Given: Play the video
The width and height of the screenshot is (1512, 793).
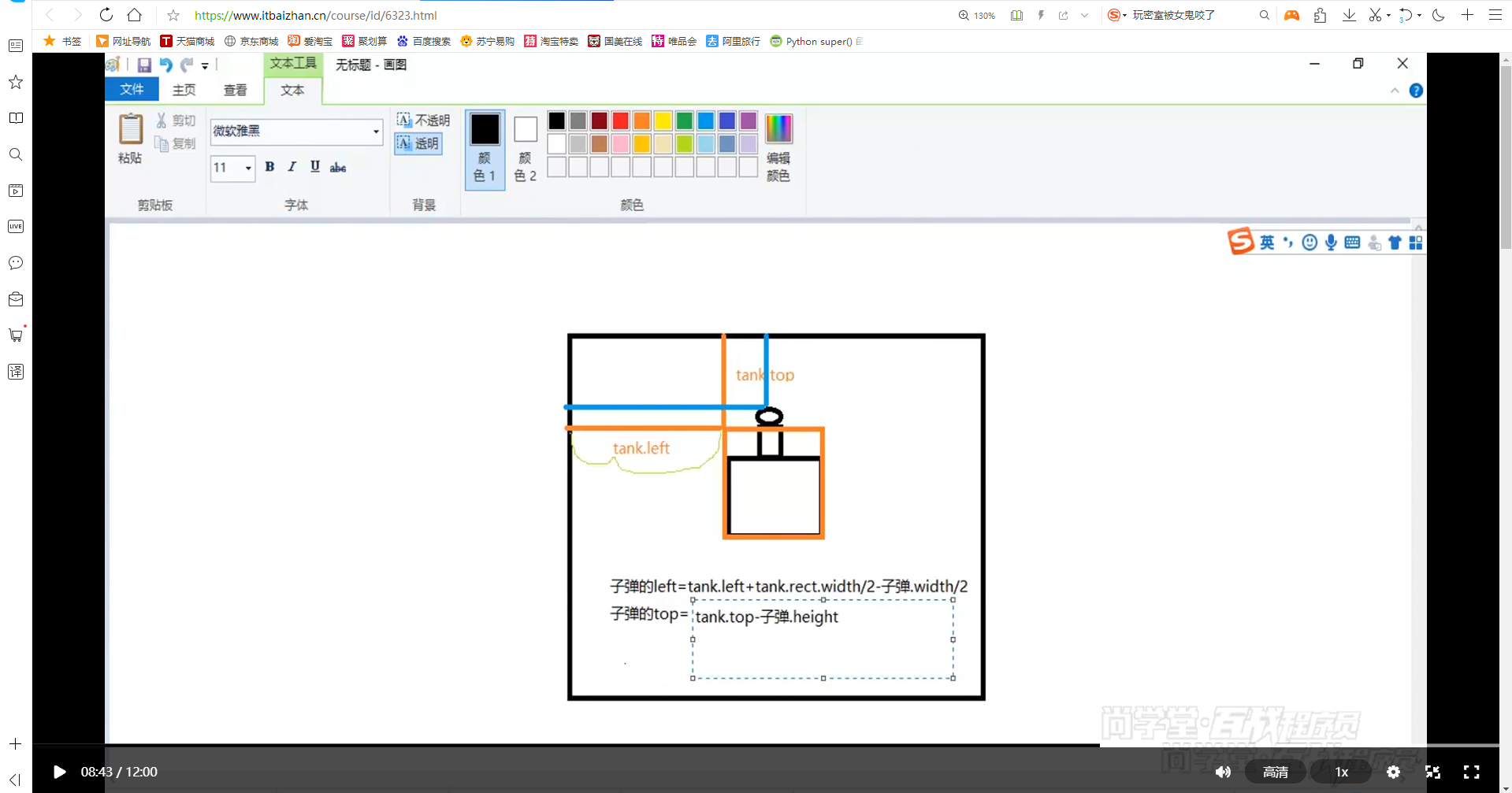Looking at the screenshot, I should [x=59, y=772].
